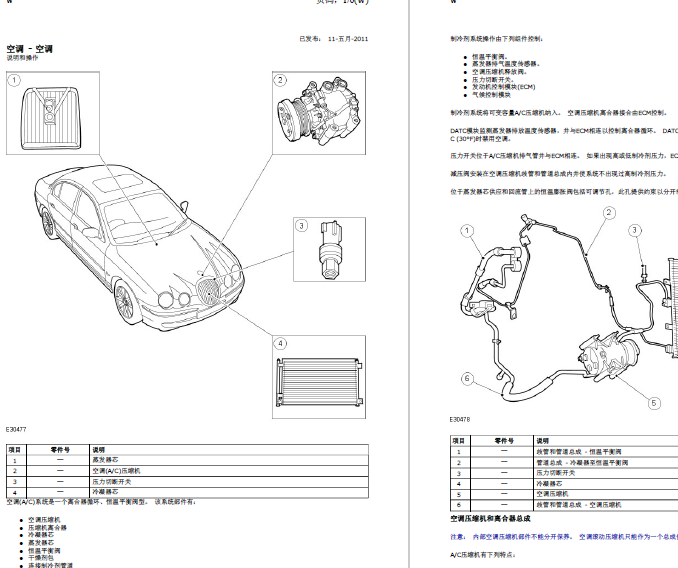Click '压力切断开关' in left table row 3
The width and height of the screenshot is (678, 568).
pyautogui.click(x=112, y=482)
